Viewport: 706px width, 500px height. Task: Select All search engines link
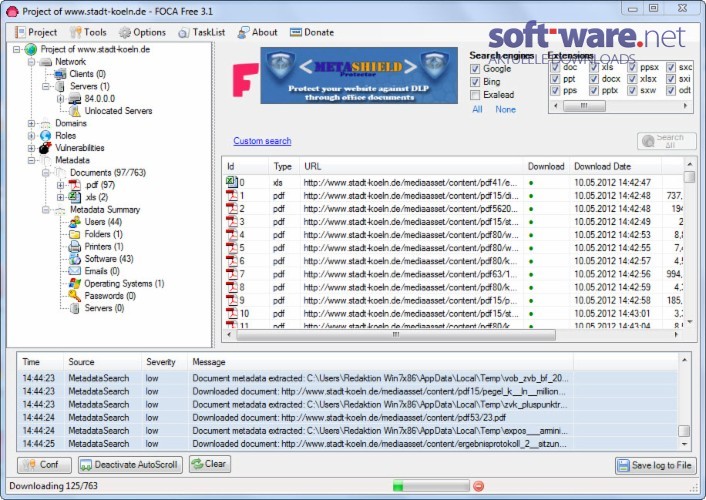477,109
